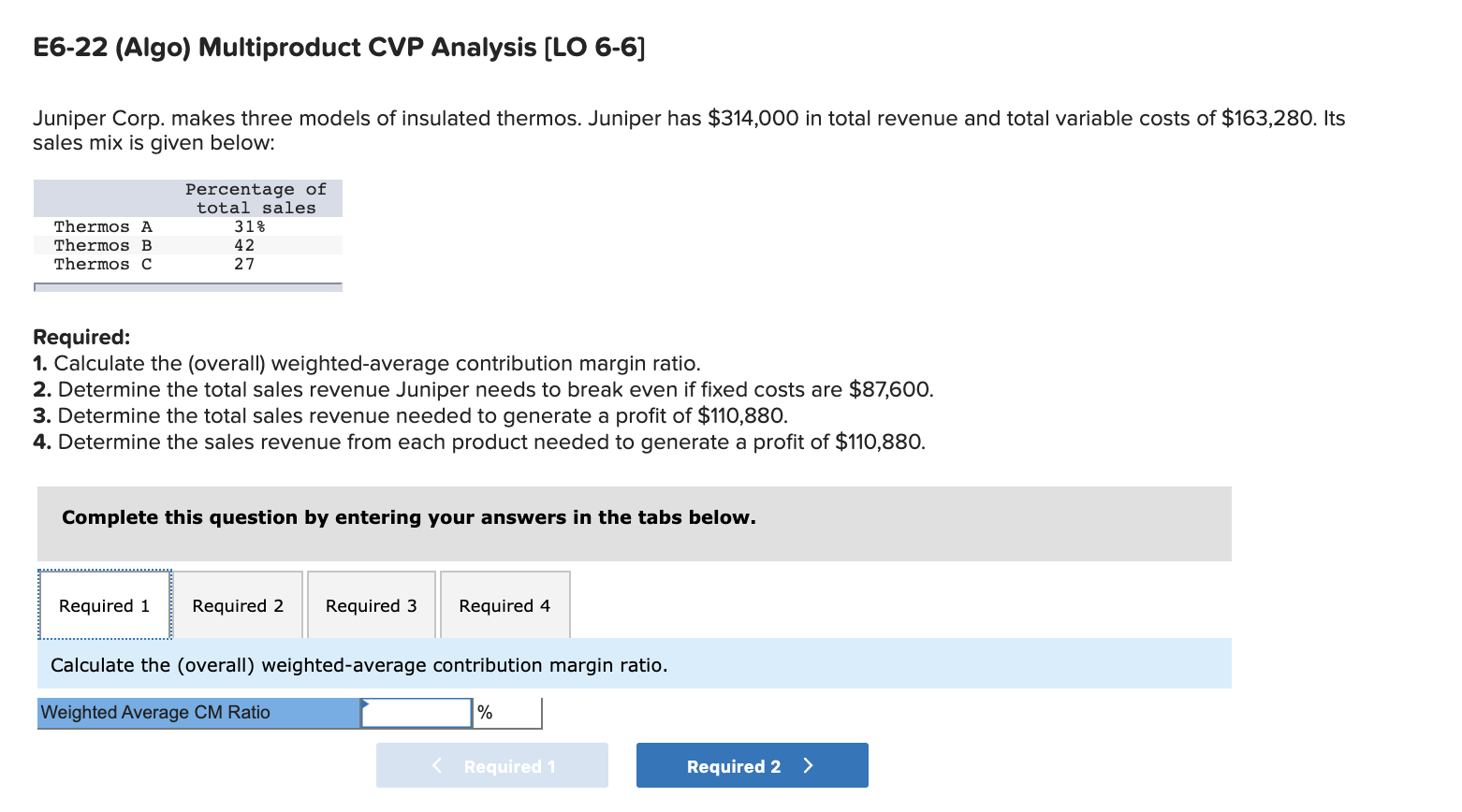Click the Percentage of total sales column header

(255, 197)
